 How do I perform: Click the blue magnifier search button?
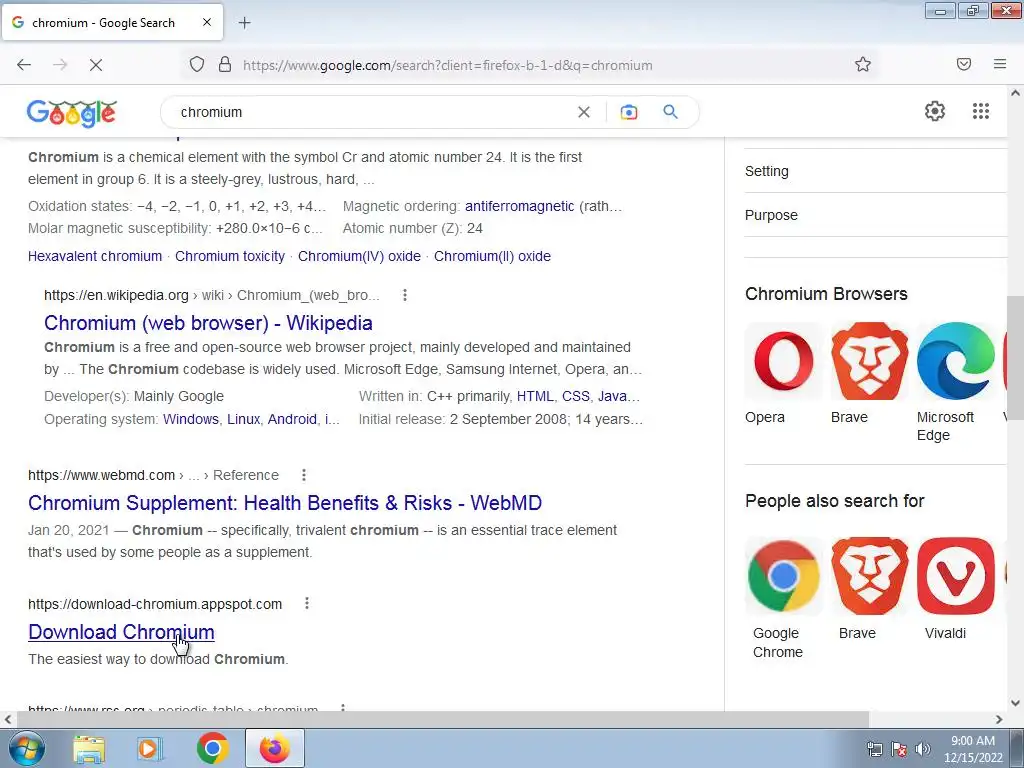coord(670,112)
